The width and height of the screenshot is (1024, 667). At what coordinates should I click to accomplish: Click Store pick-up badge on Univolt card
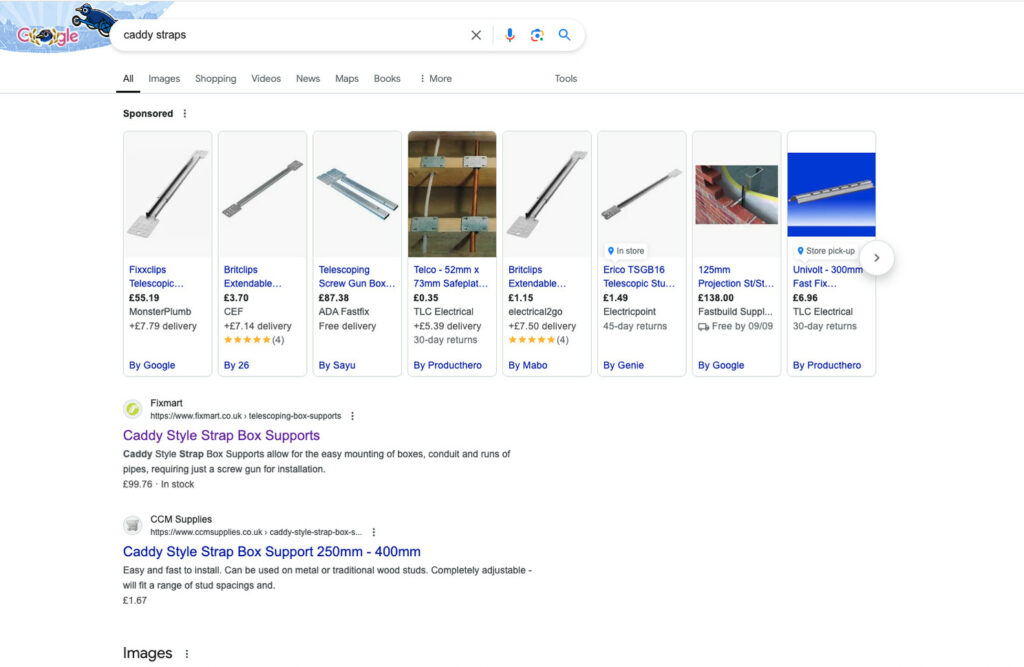point(825,251)
